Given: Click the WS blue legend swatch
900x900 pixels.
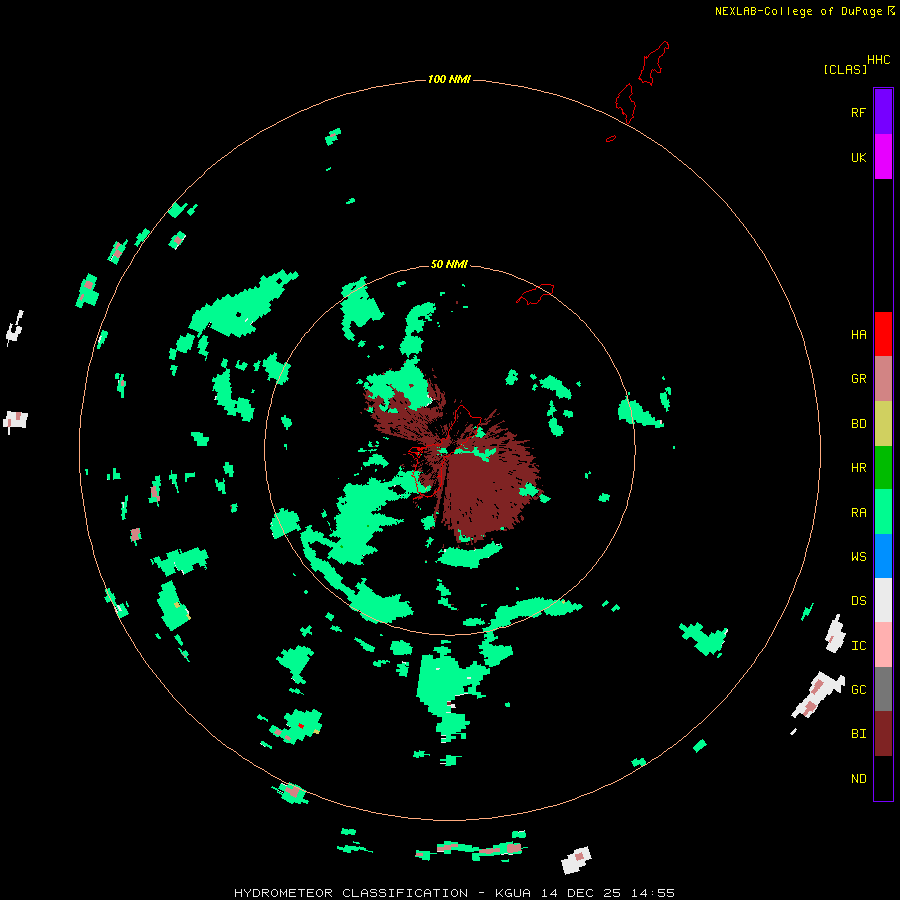Looking at the screenshot, I should tap(883, 556).
